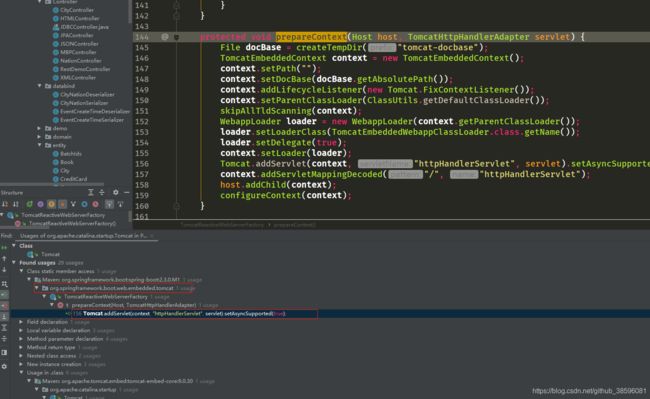Collapse Class static member access group
650x399 pixels.
pos(22,271)
